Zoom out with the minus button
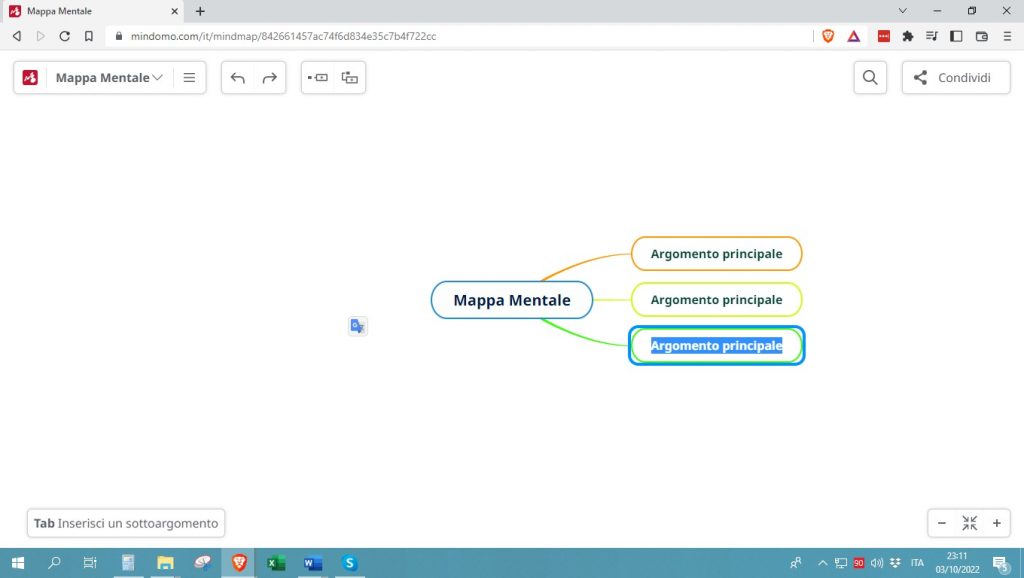 click(942, 523)
